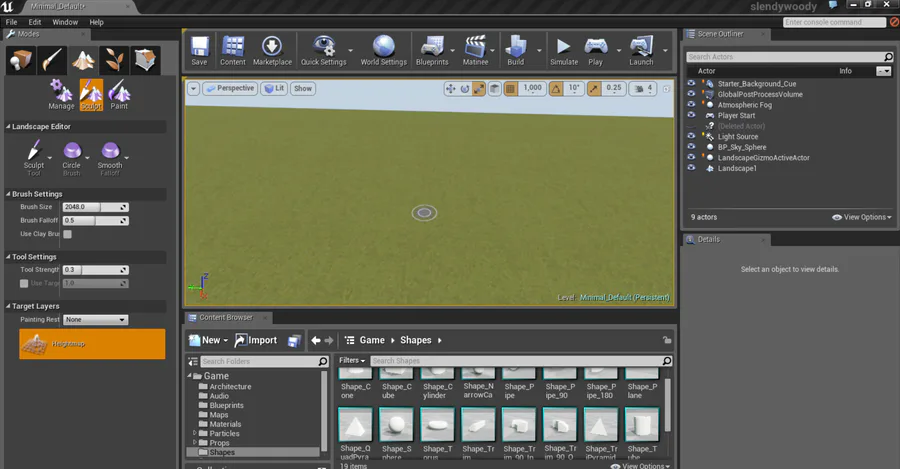
Task: Select the Scene Outliner tab
Action: tap(726, 34)
